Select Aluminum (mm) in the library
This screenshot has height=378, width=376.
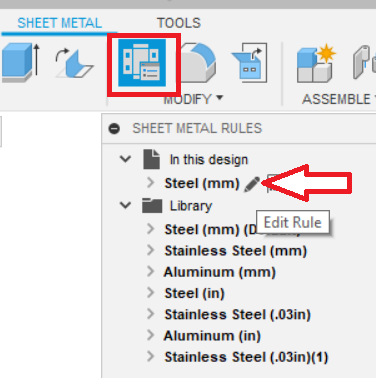click(x=220, y=272)
